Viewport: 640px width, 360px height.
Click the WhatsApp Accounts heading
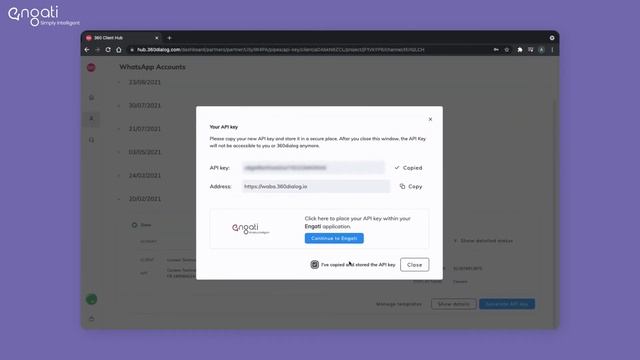click(x=152, y=67)
